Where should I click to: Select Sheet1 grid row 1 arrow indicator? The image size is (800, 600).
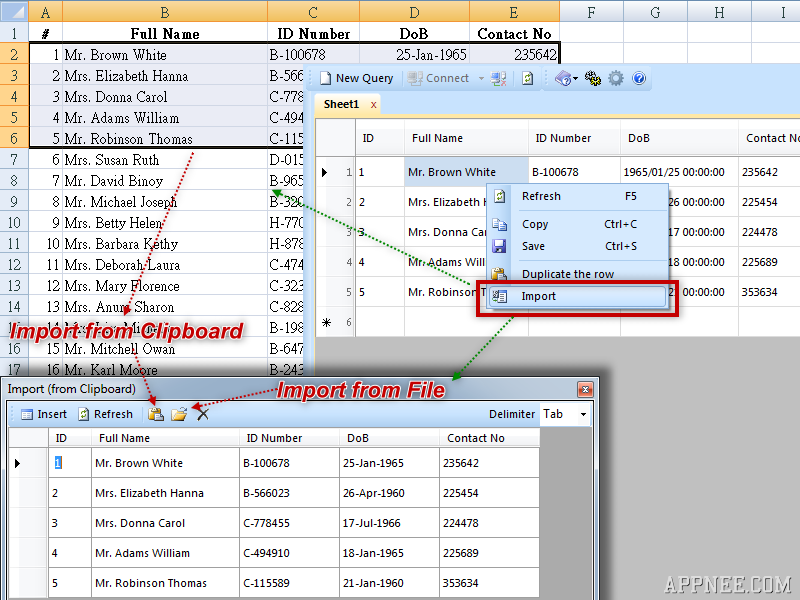pos(335,172)
